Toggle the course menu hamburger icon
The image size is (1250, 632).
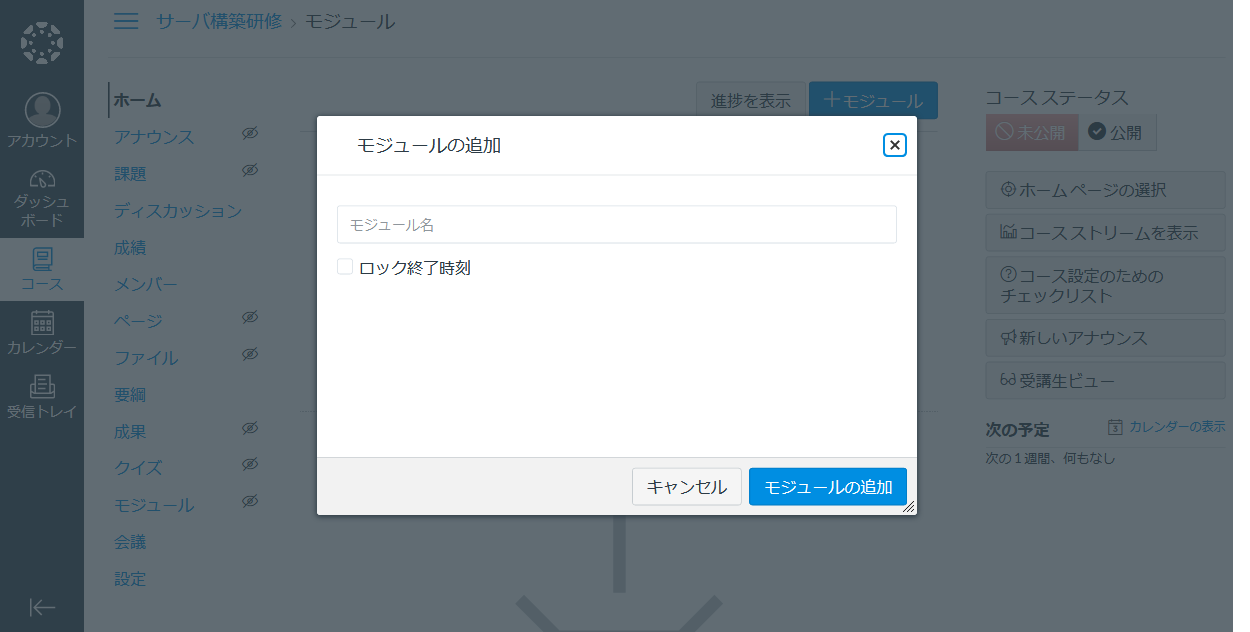126,21
